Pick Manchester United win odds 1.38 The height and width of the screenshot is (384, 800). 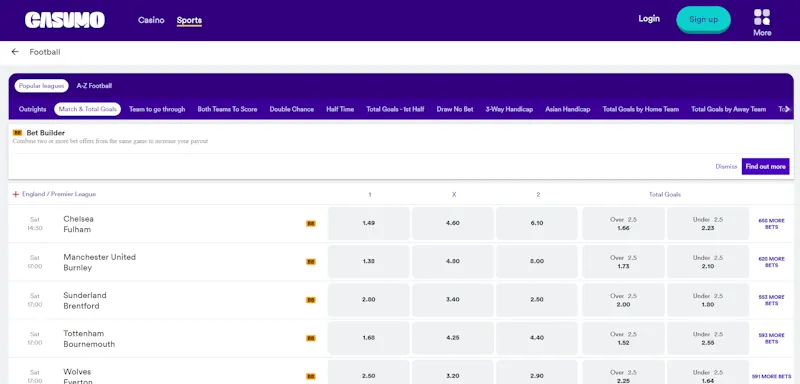[x=368, y=262]
